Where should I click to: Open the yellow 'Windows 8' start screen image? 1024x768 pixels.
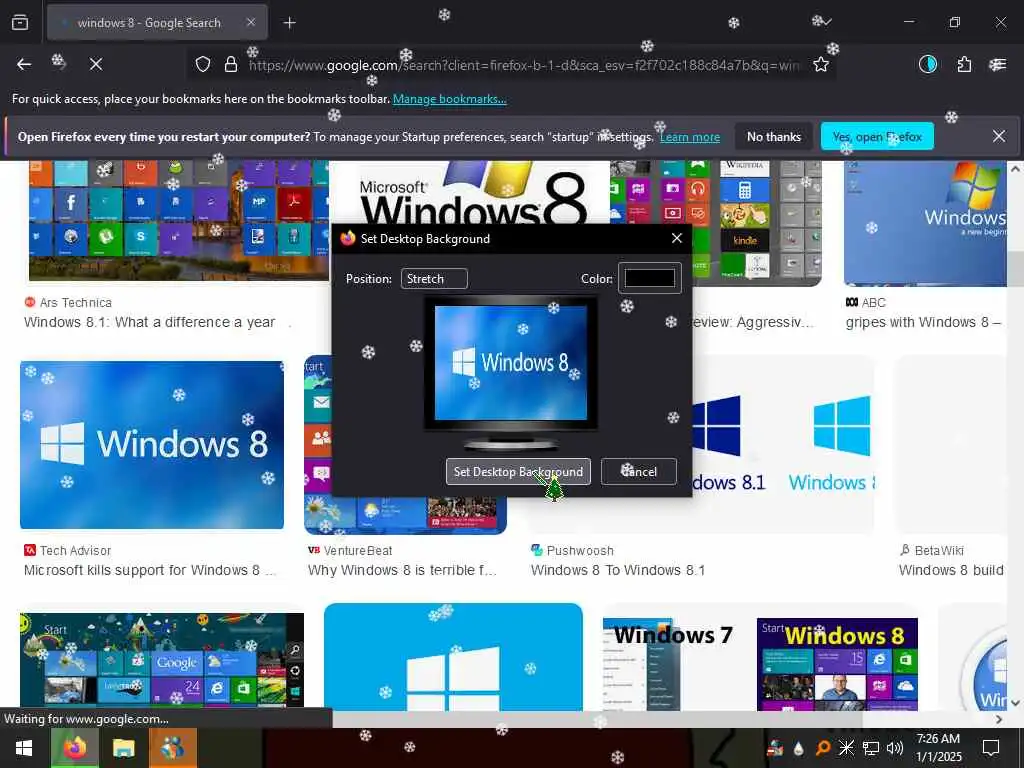tap(837, 664)
